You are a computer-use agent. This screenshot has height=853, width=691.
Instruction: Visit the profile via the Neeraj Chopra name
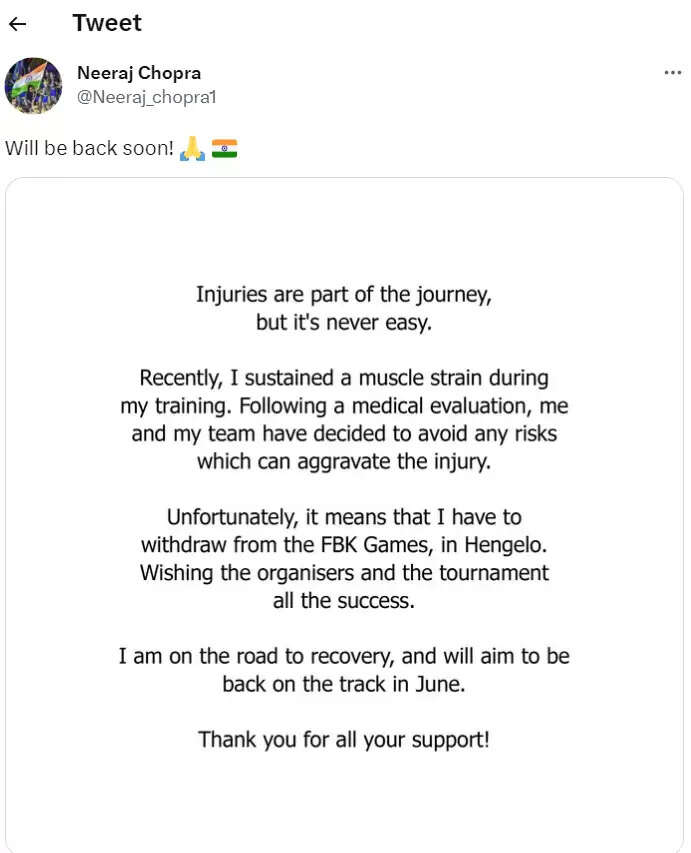pos(139,72)
